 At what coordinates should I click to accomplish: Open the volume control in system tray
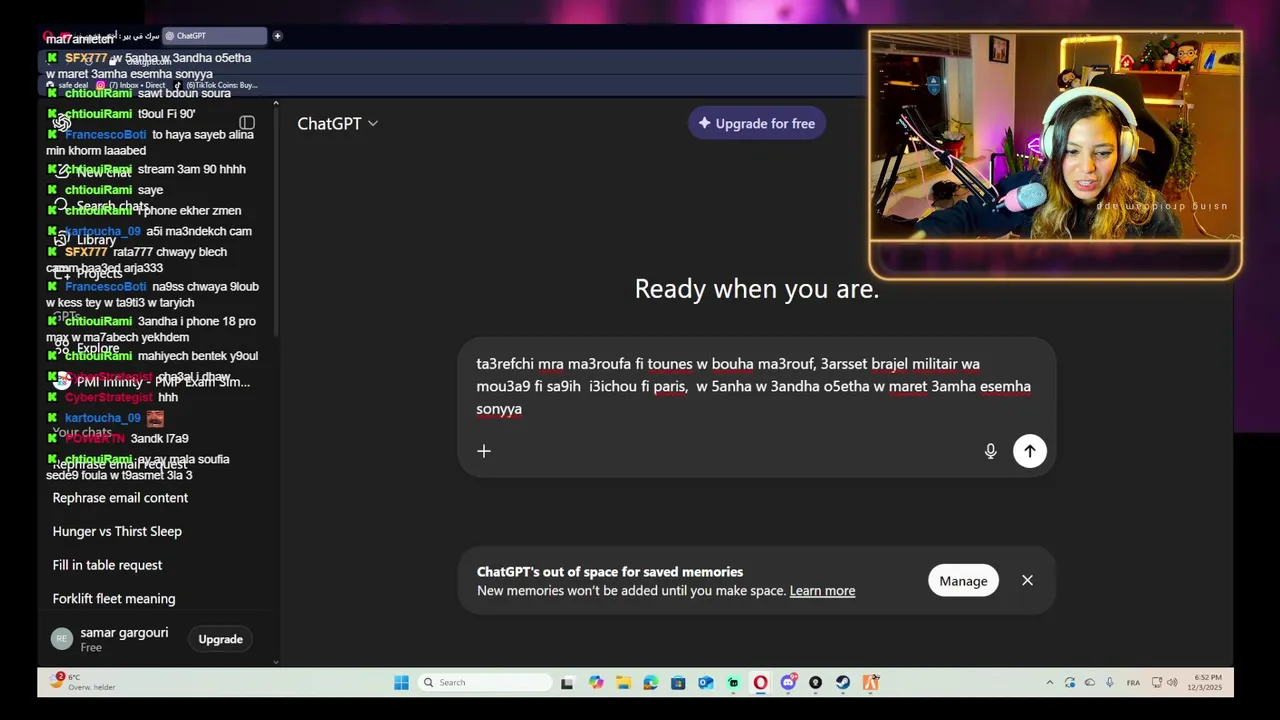(1172, 682)
